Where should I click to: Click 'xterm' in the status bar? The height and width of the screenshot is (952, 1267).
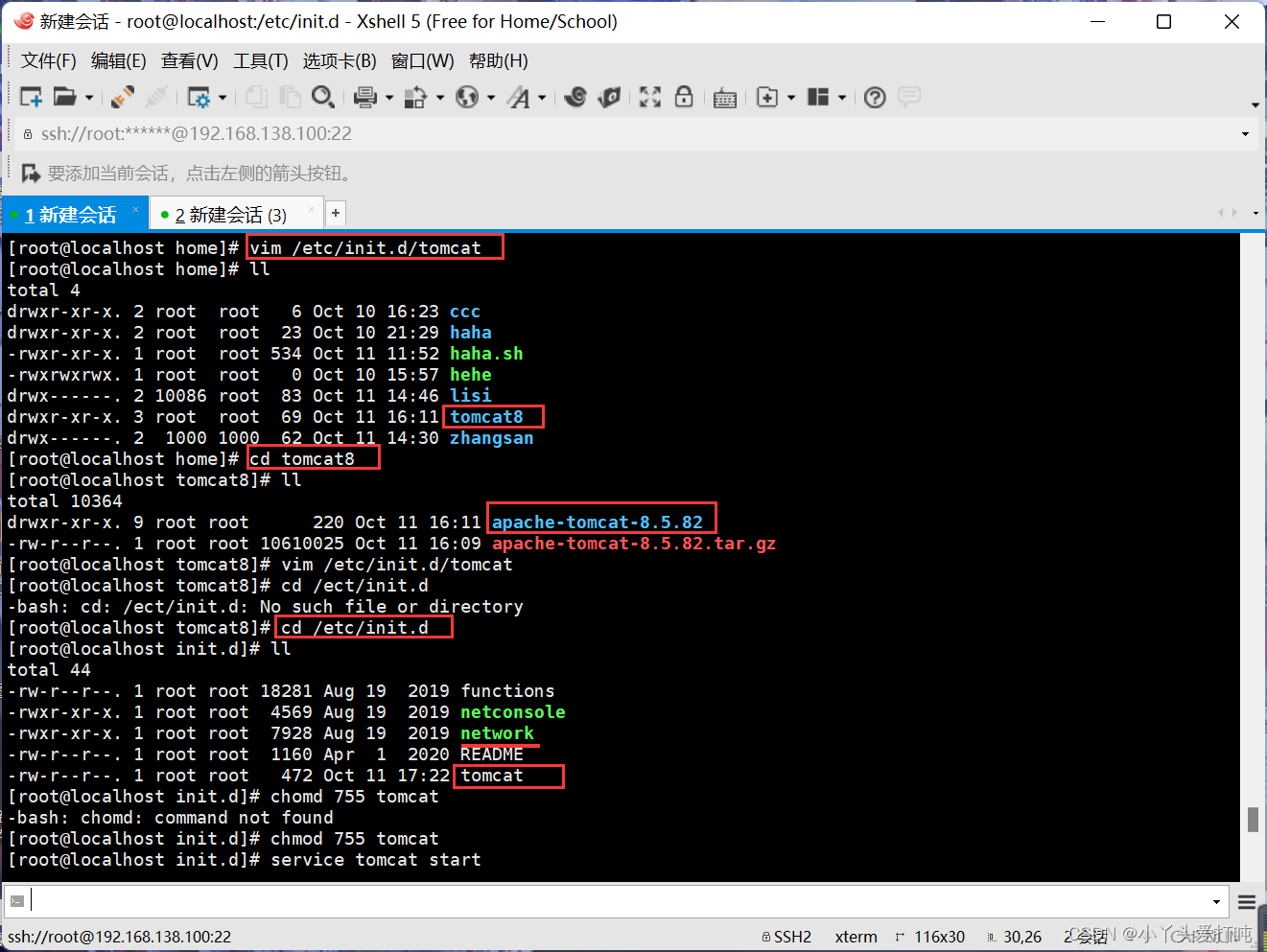[856, 937]
